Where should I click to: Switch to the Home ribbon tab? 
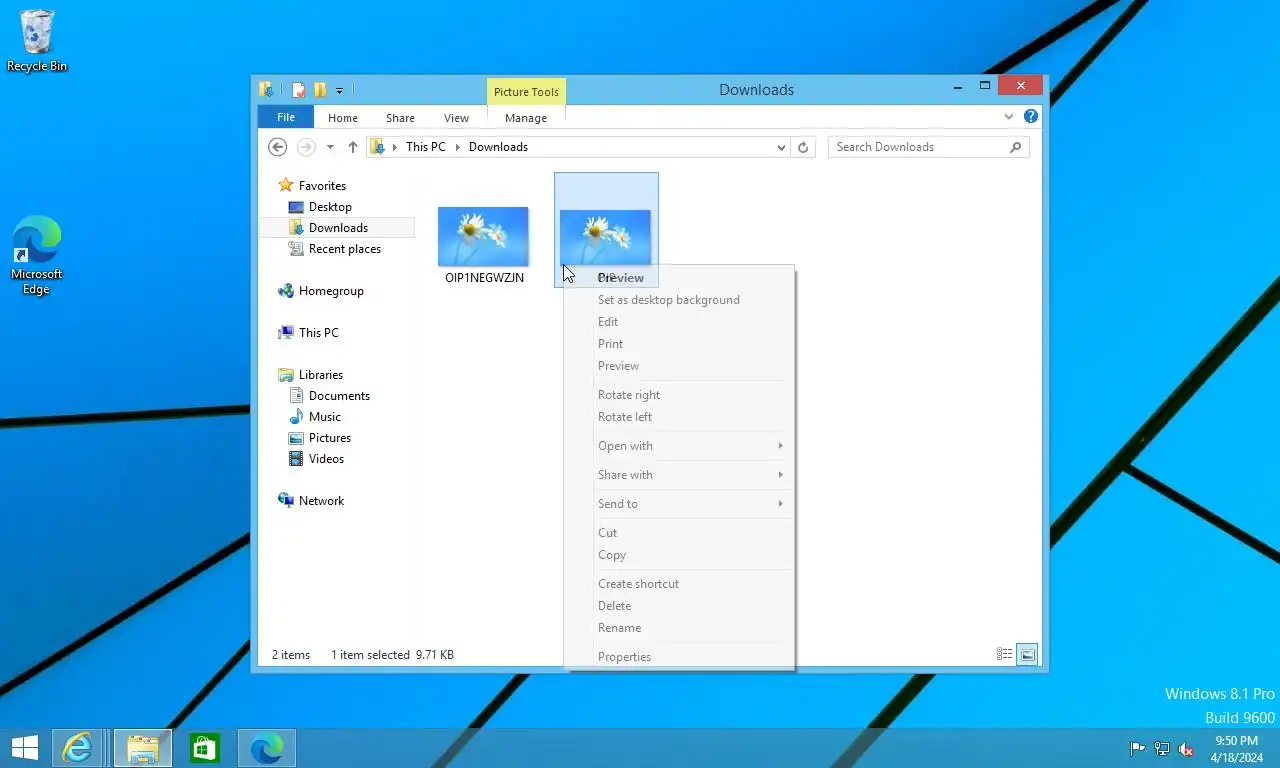click(x=343, y=118)
